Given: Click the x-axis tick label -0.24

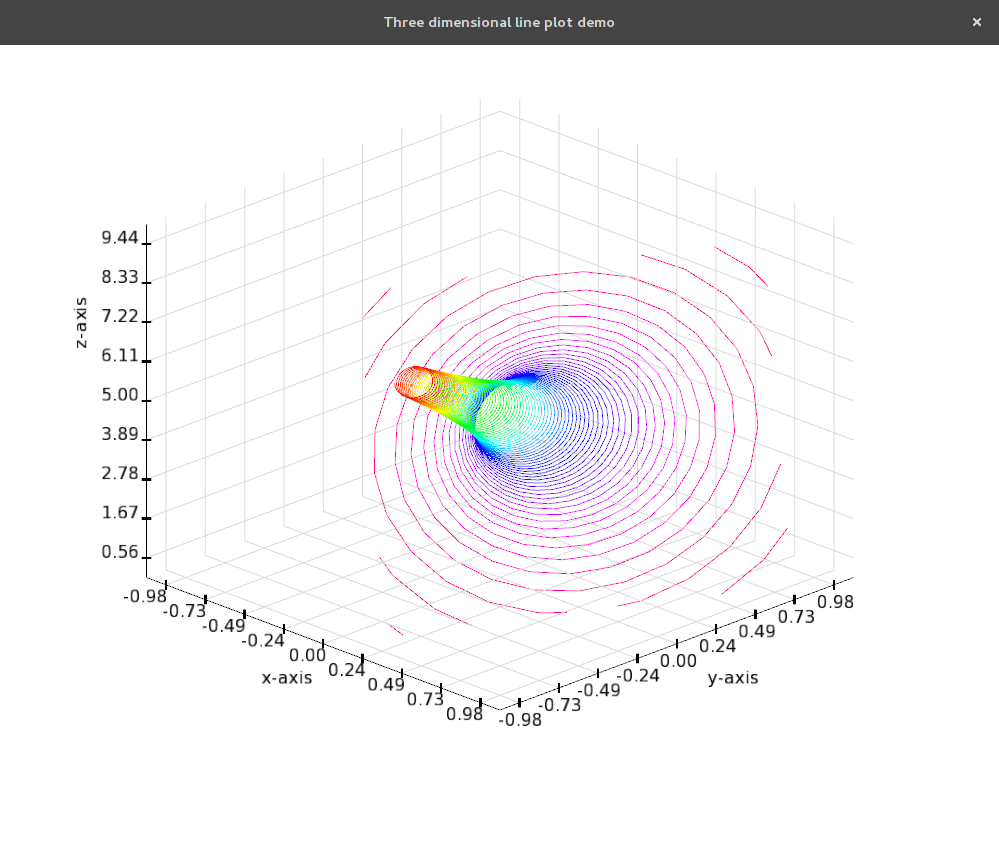Looking at the screenshot, I should point(262,641).
